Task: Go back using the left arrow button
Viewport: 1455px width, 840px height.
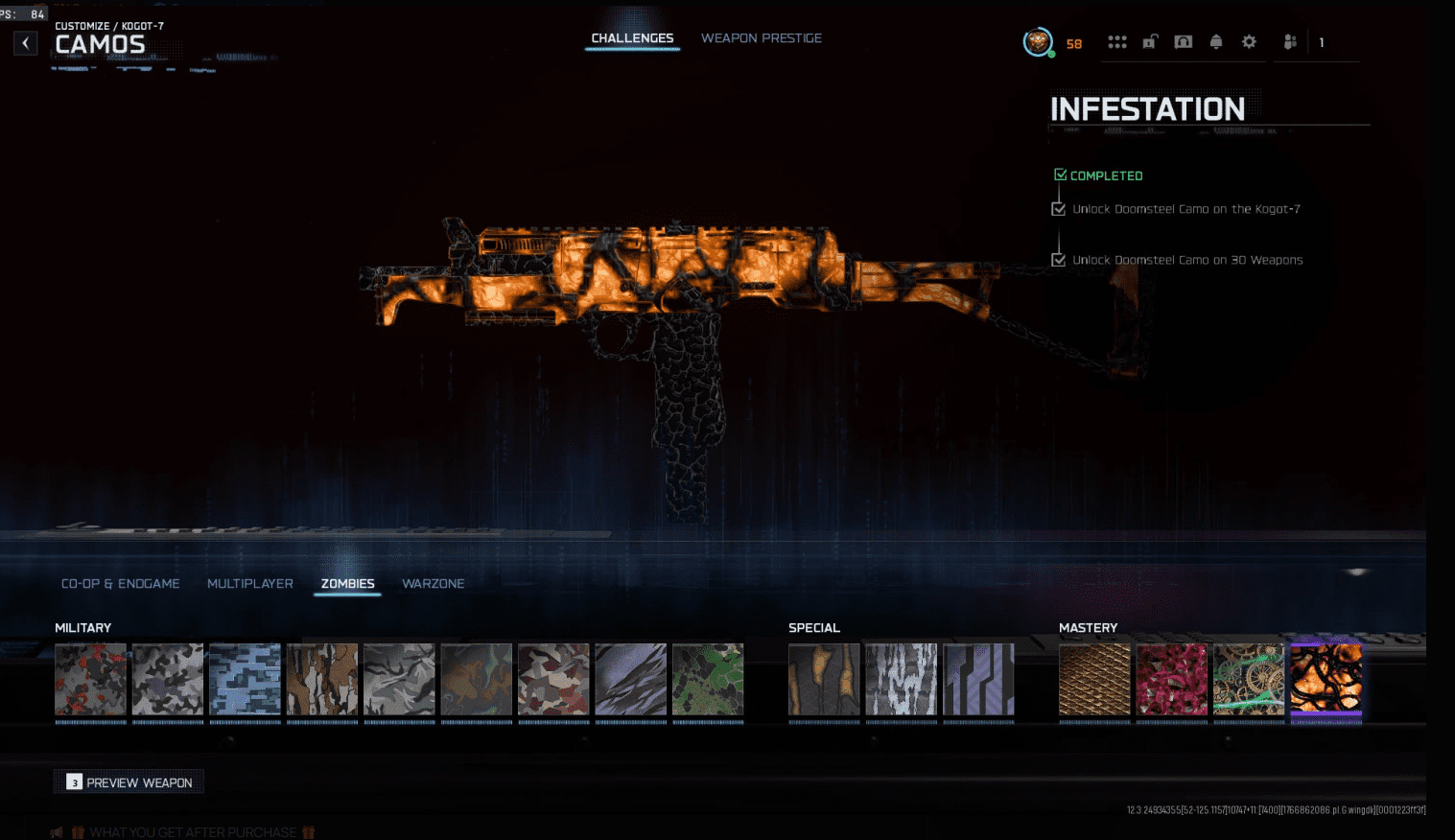Action: point(26,43)
